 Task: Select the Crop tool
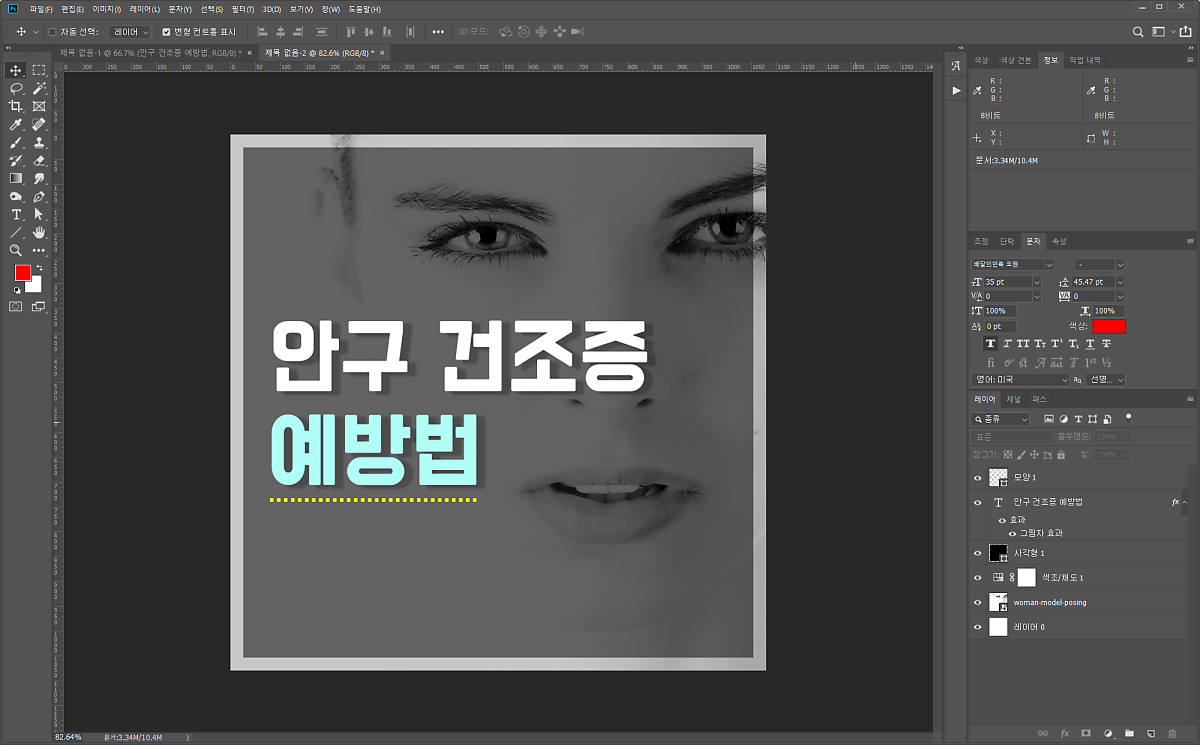pyautogui.click(x=16, y=106)
